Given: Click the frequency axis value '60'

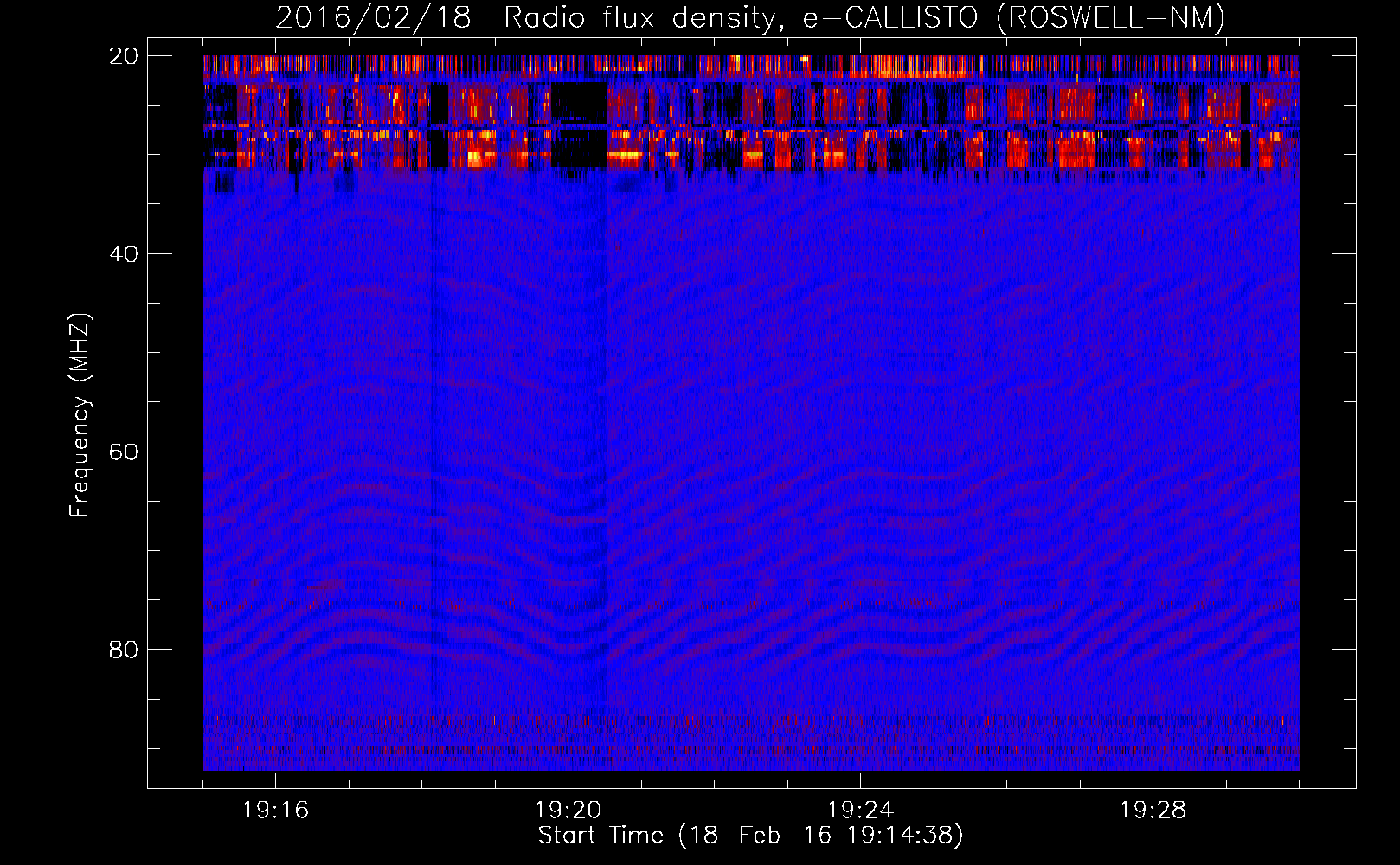Looking at the screenshot, I should pyautogui.click(x=124, y=452).
